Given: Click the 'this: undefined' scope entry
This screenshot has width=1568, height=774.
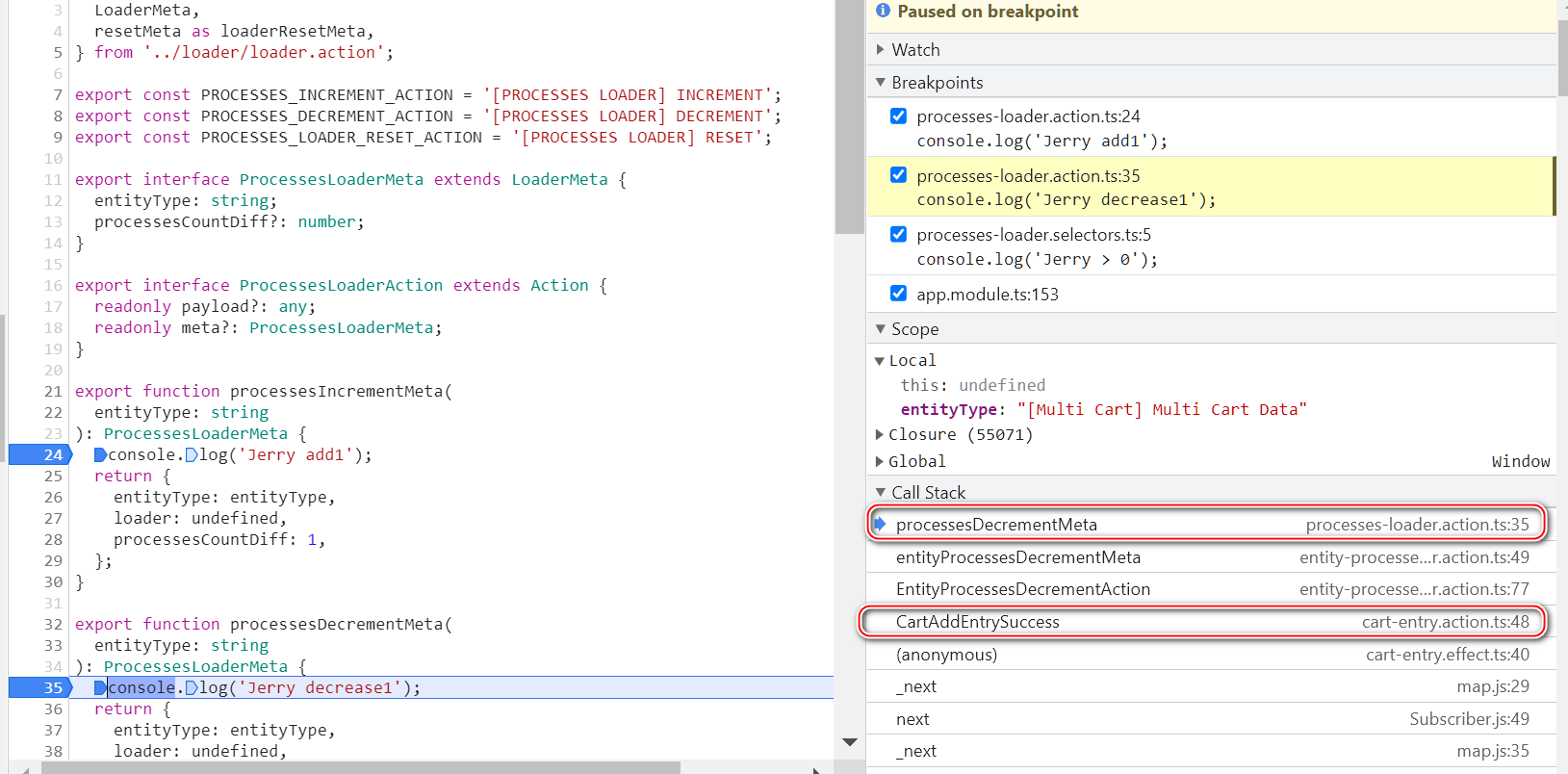Looking at the screenshot, I should pos(972,385).
